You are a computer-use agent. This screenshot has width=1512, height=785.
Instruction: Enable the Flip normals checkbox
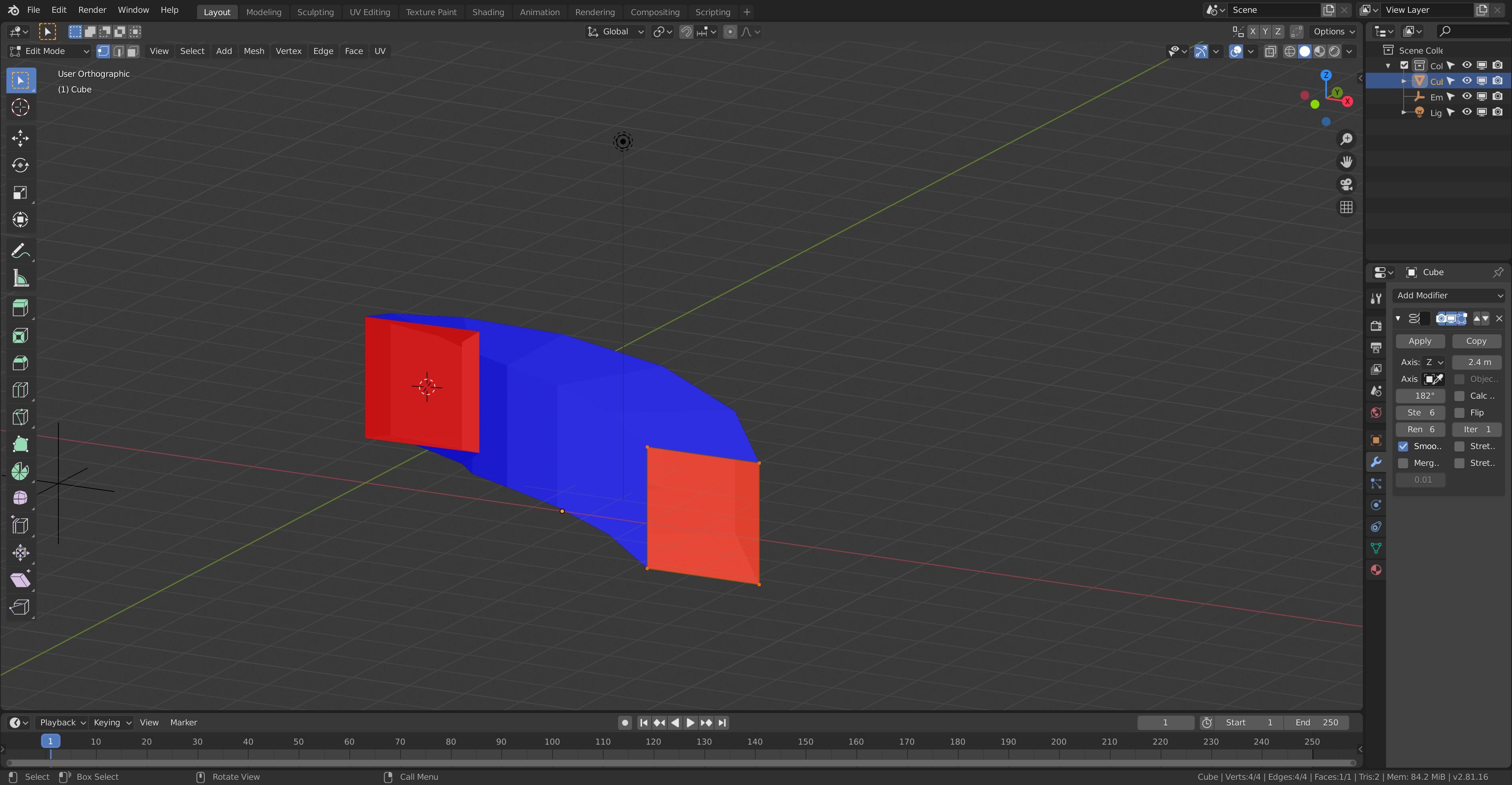1459,413
